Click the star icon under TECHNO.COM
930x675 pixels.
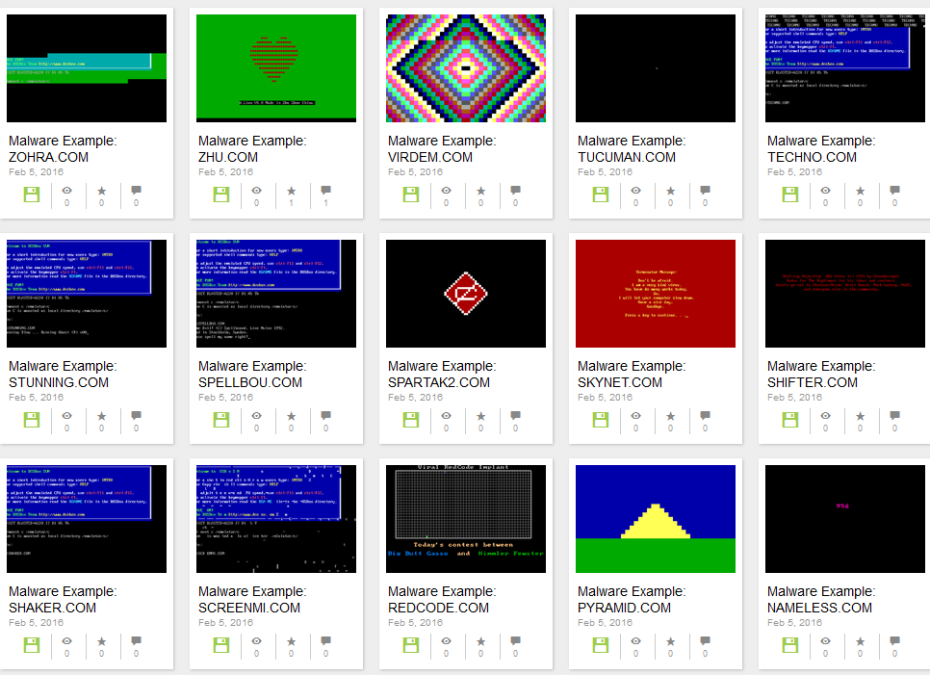coord(861,190)
